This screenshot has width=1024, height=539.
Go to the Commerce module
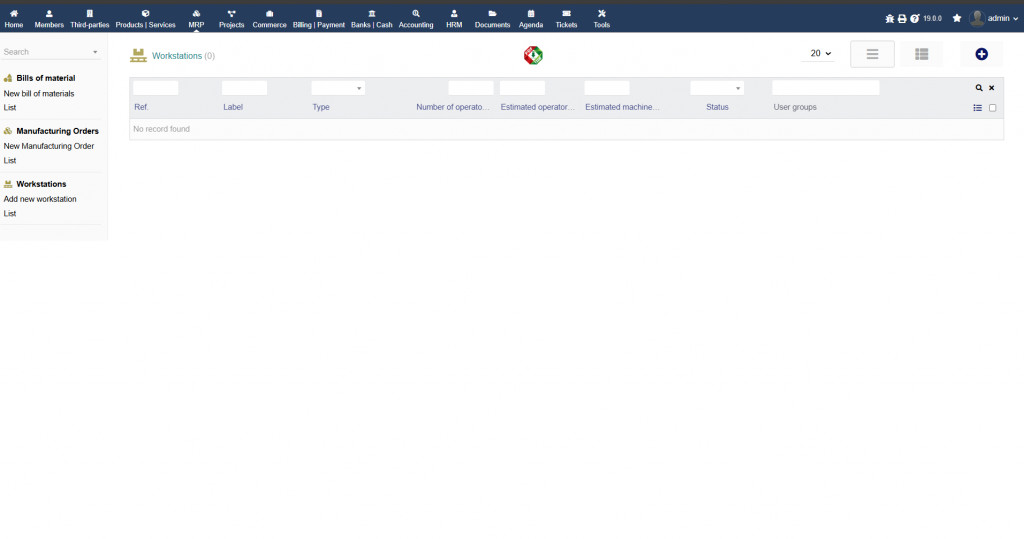click(x=269, y=19)
